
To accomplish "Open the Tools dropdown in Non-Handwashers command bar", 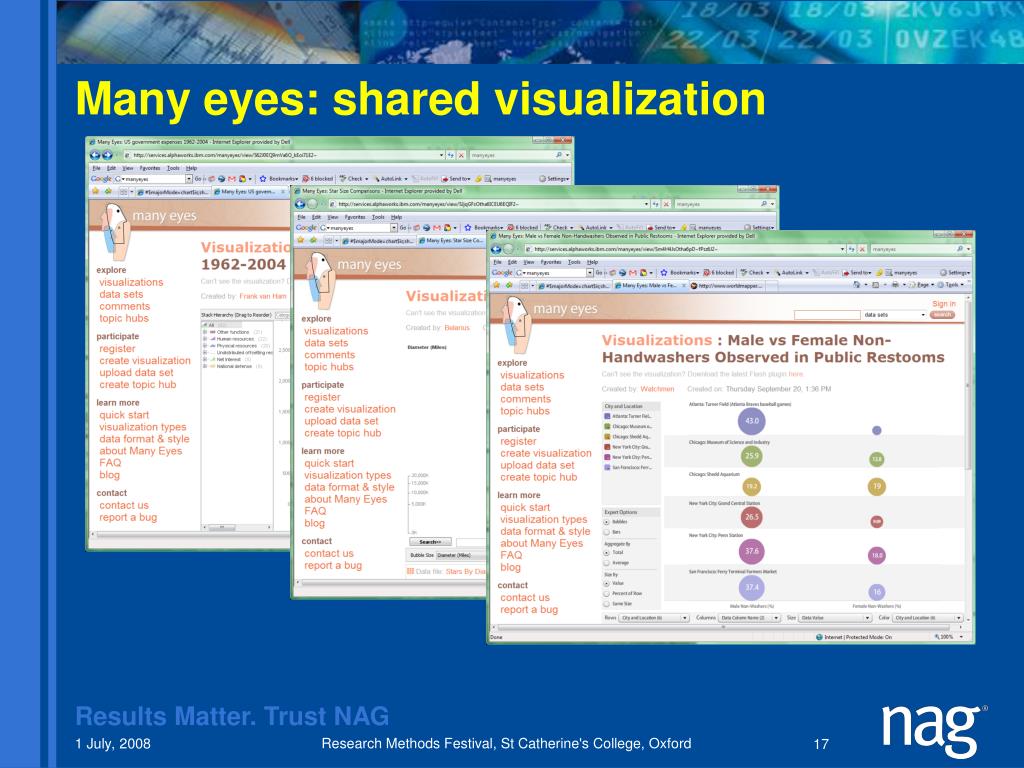I will click(x=952, y=285).
